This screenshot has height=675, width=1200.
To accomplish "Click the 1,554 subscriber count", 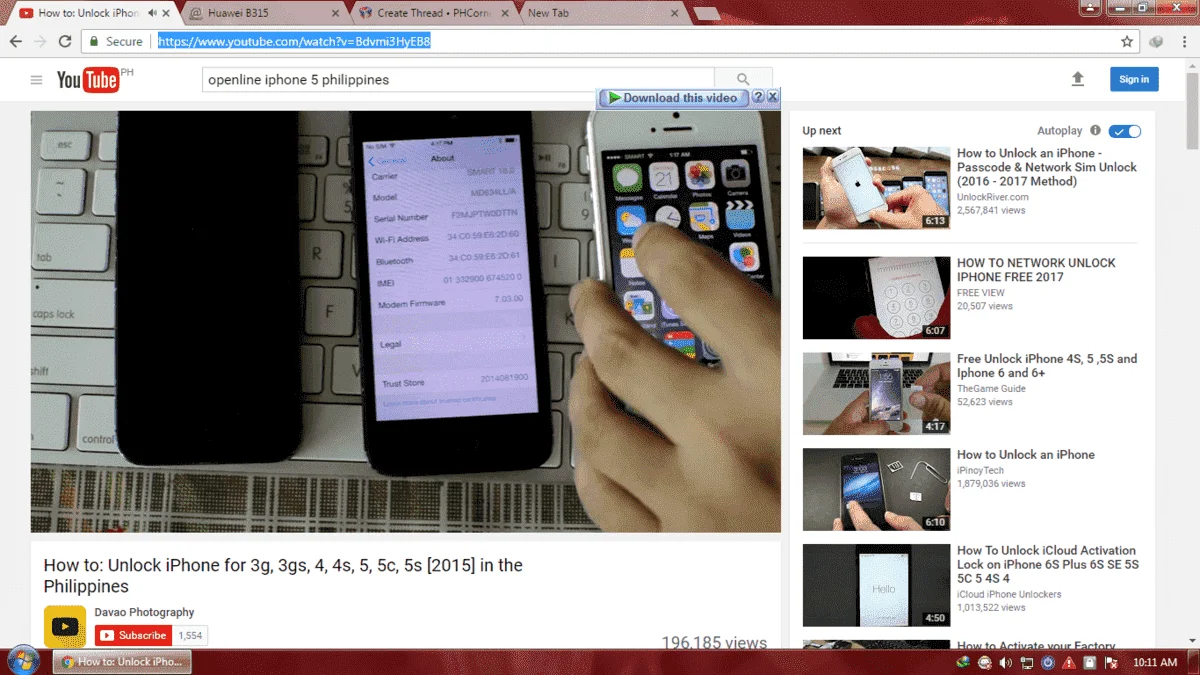I will pos(190,635).
